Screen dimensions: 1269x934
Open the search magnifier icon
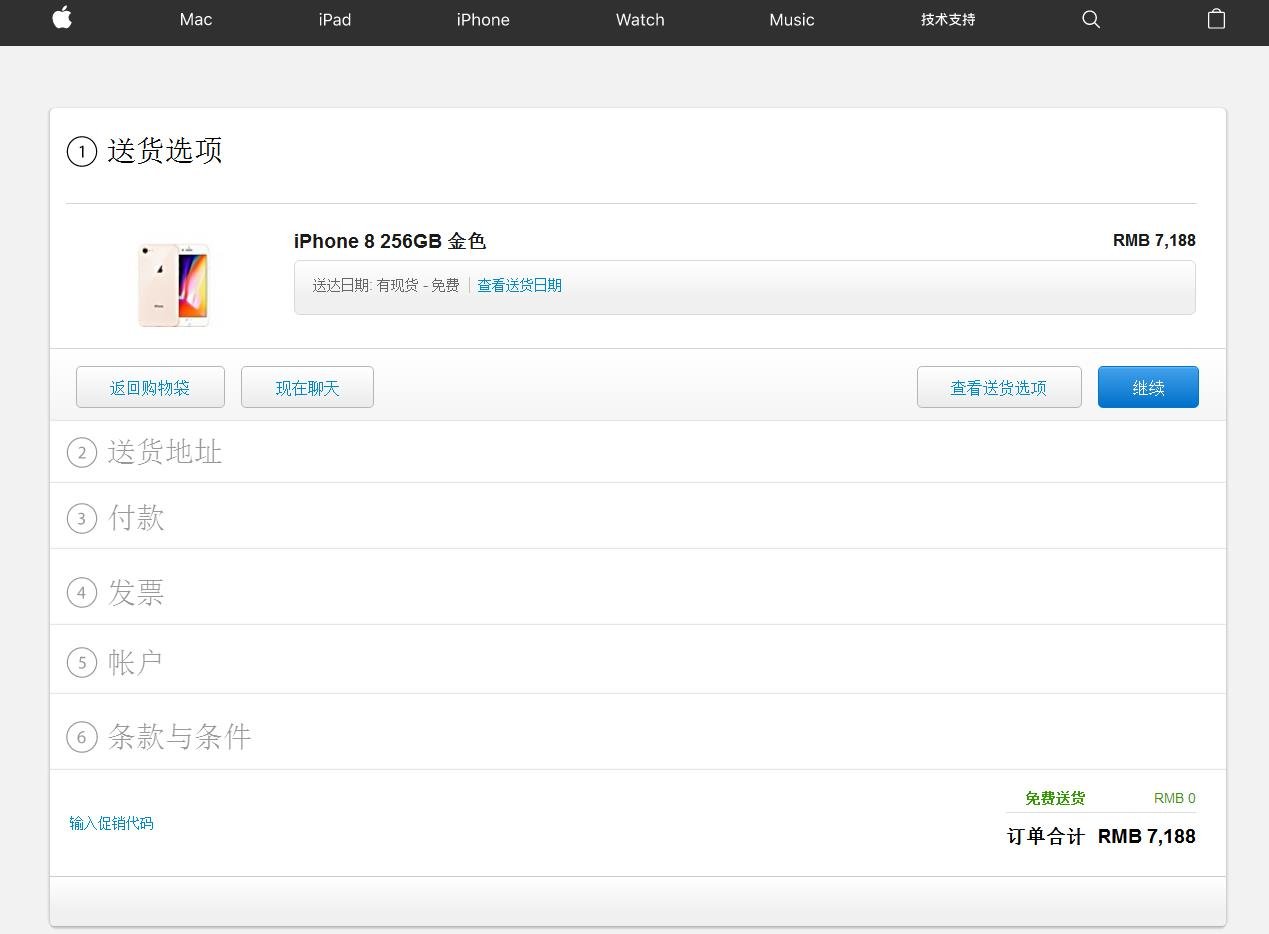point(1091,19)
